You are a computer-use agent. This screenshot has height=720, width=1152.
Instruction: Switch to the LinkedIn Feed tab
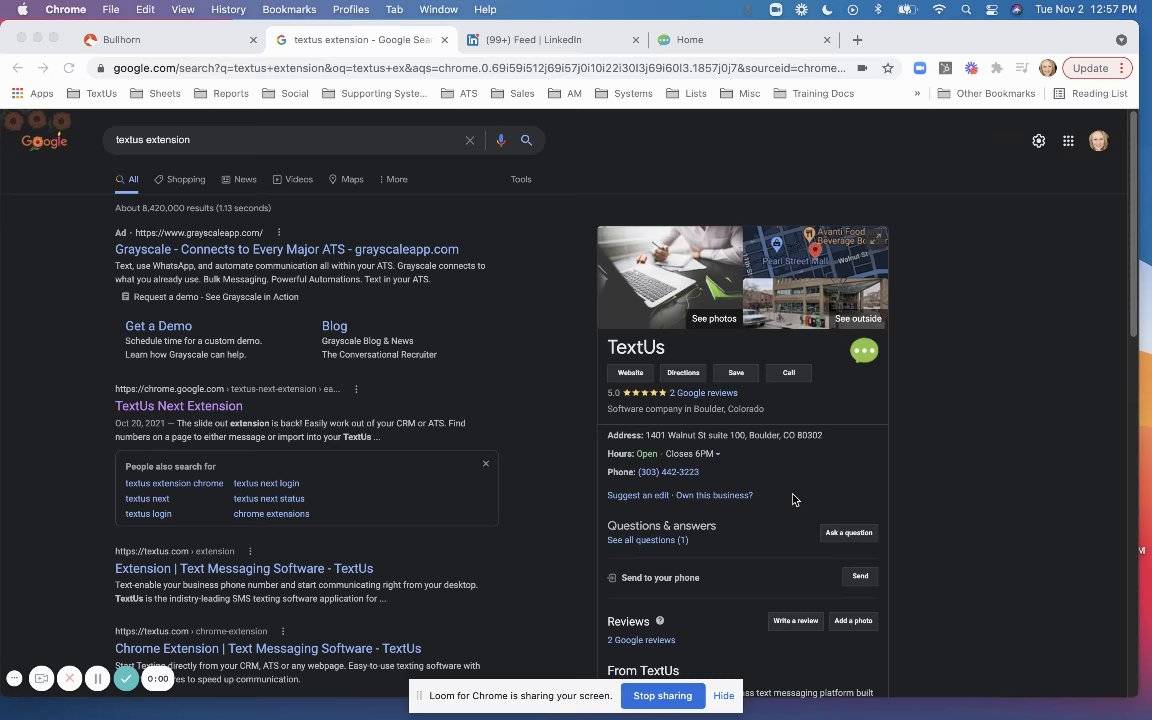551,40
